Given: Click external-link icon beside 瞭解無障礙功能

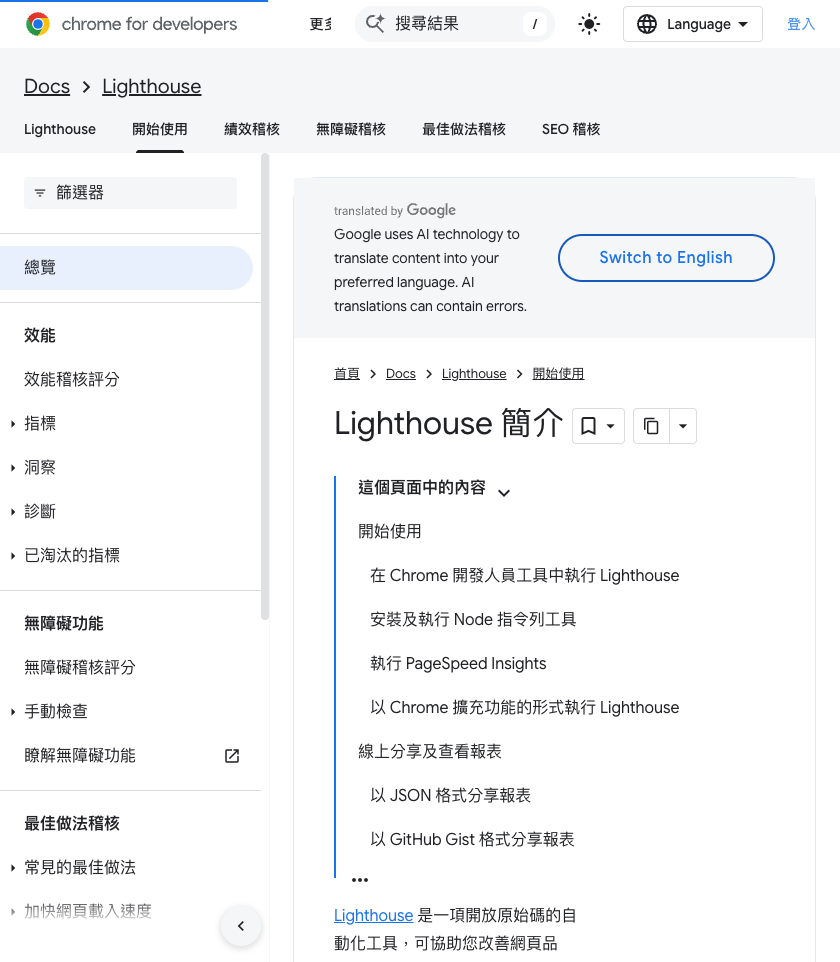Looking at the screenshot, I should 232,756.
